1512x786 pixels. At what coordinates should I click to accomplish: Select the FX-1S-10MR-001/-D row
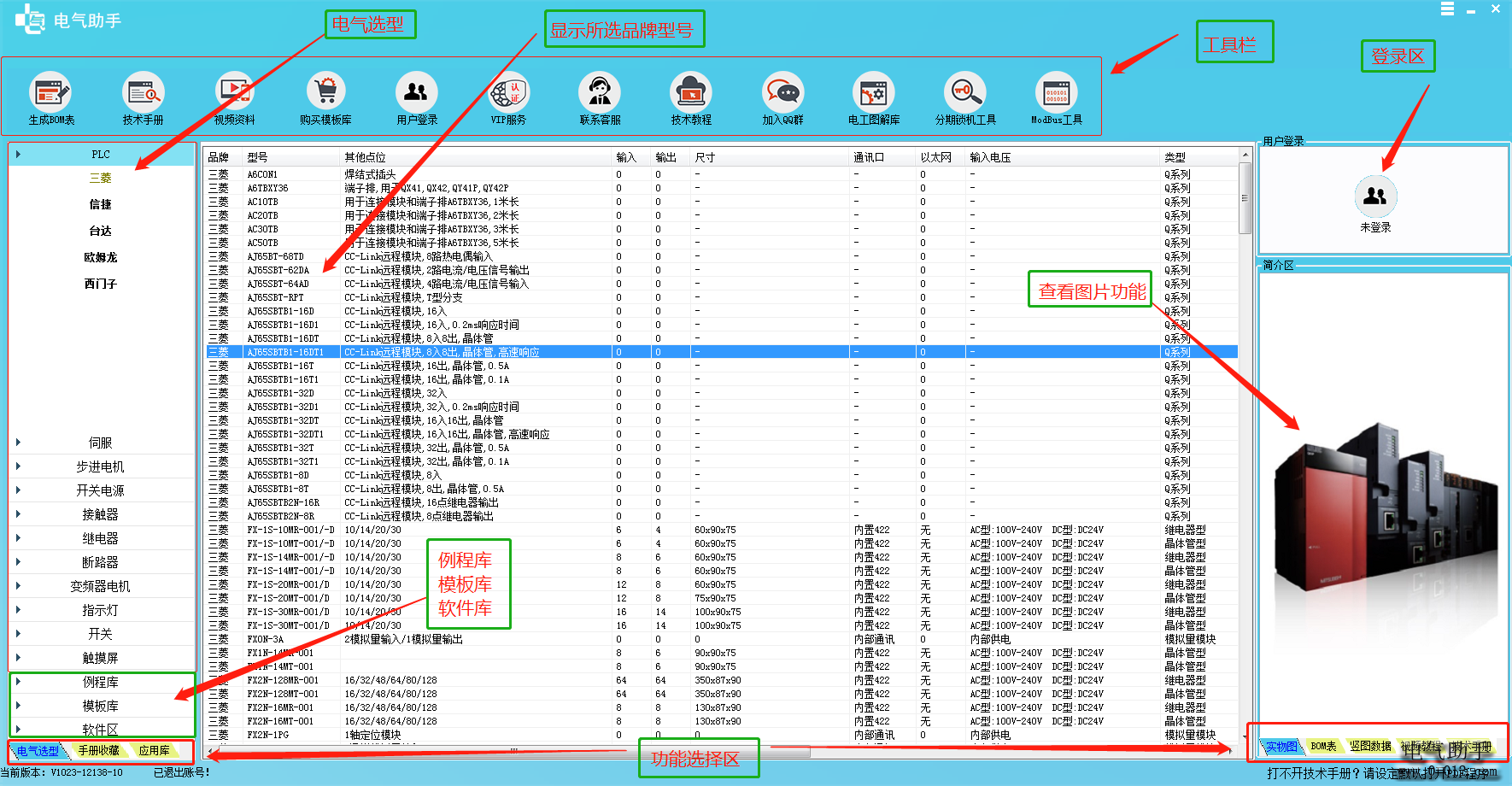(x=721, y=530)
